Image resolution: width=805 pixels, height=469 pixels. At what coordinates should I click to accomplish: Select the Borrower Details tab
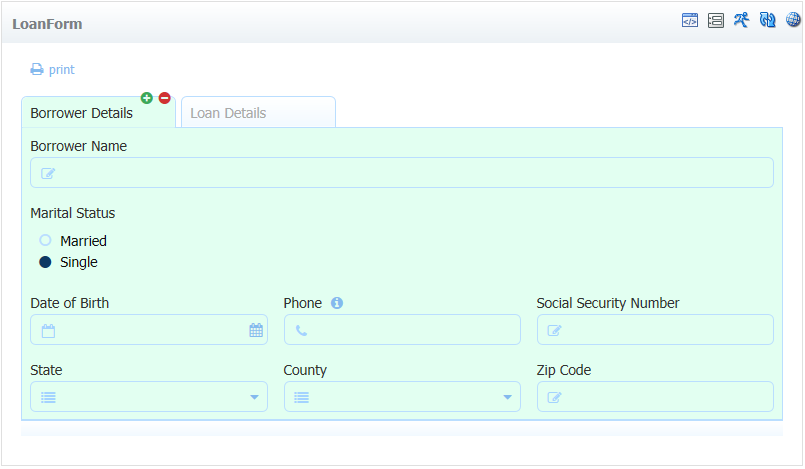coord(98,112)
